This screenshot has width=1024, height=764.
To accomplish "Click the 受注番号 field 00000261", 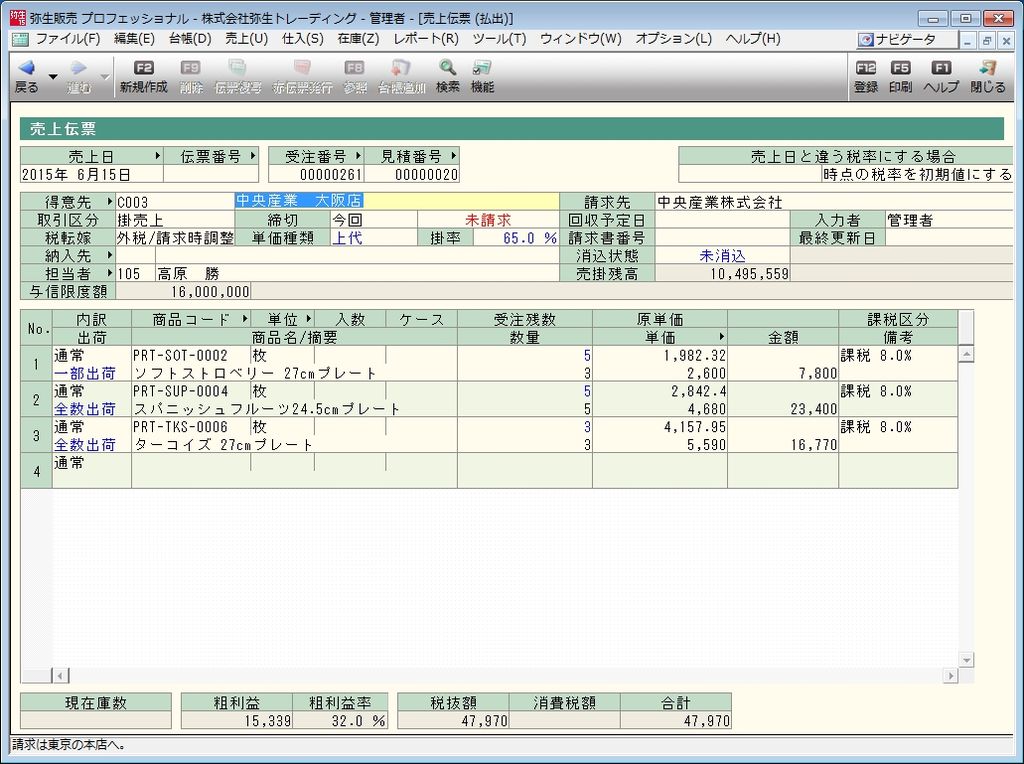I will tap(316, 174).
